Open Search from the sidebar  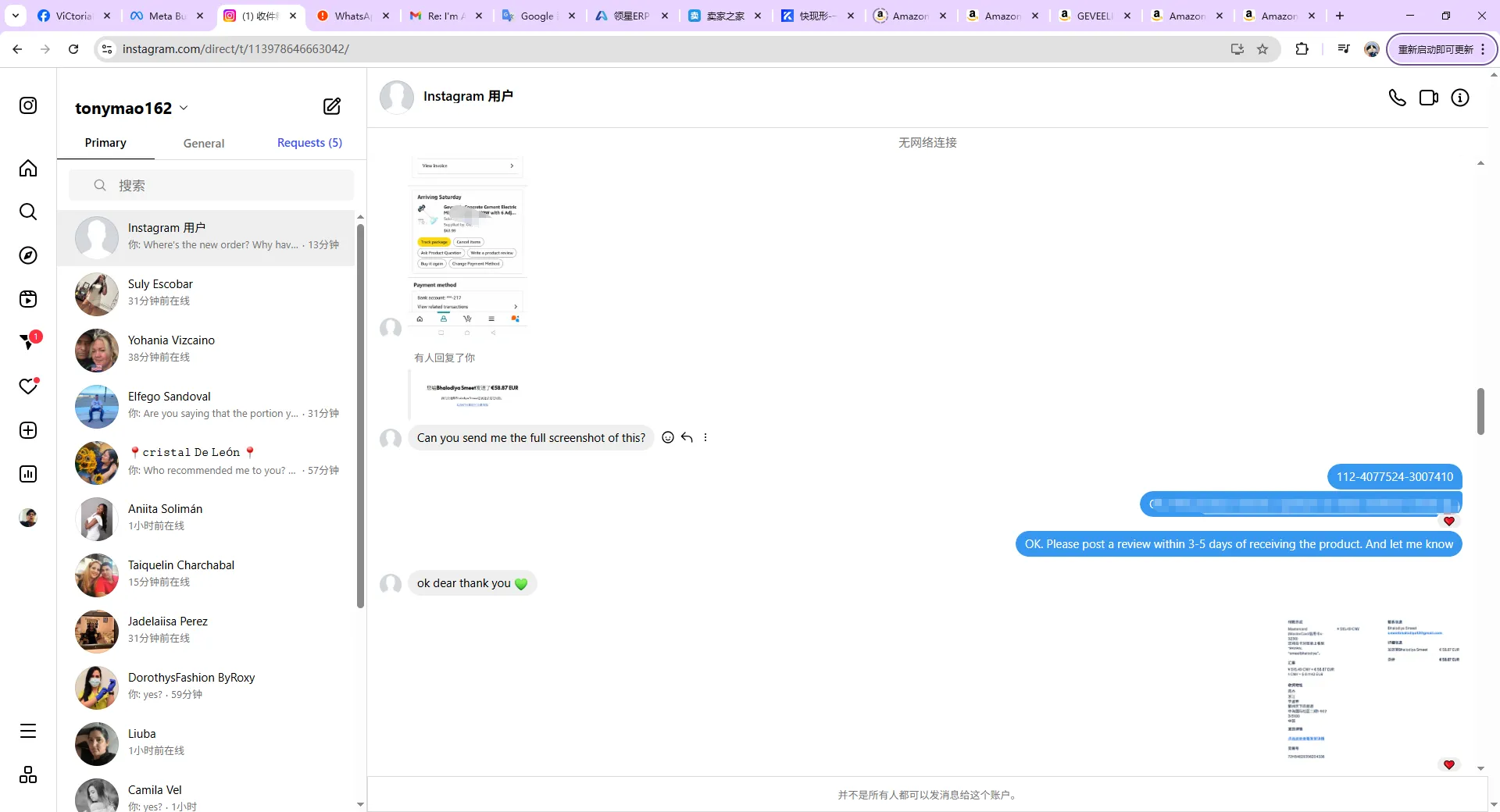point(28,212)
